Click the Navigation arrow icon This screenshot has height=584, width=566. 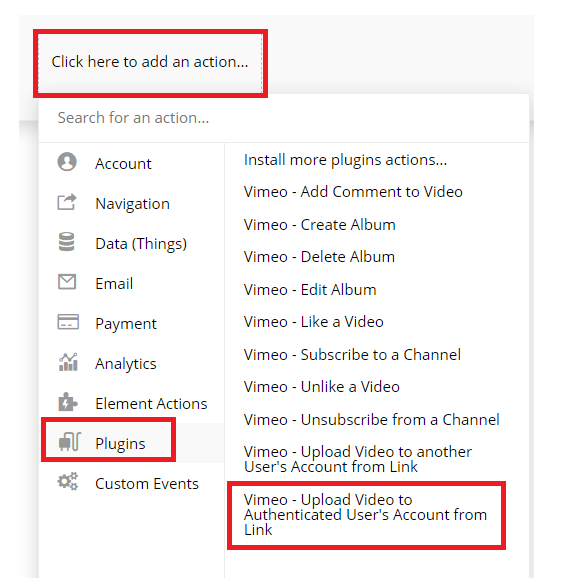click(67, 202)
